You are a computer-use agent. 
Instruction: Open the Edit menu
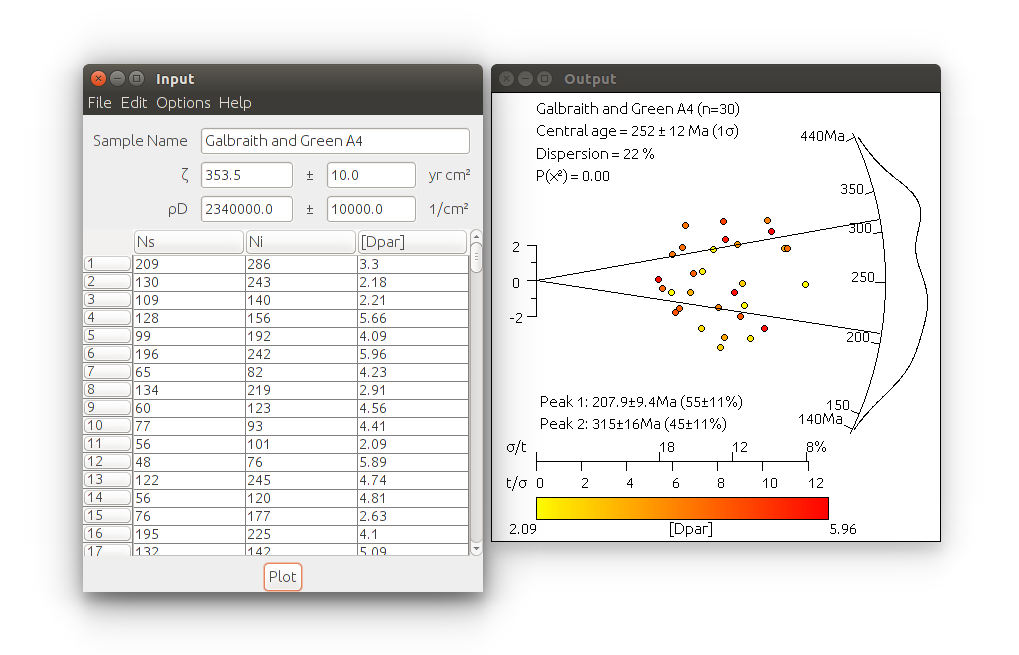click(134, 103)
